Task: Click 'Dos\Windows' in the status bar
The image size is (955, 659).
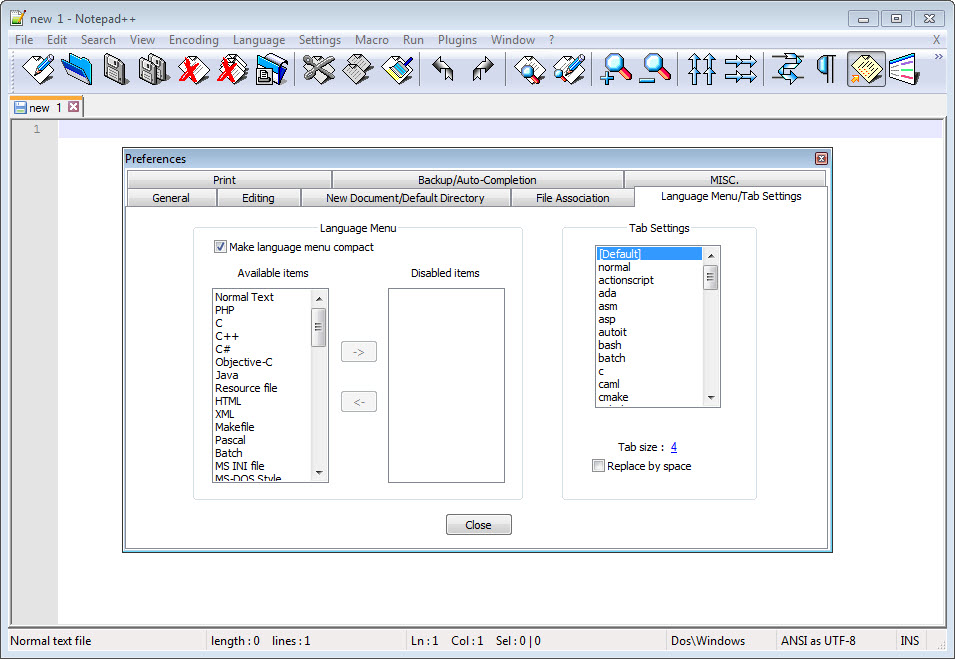Action: 708,641
